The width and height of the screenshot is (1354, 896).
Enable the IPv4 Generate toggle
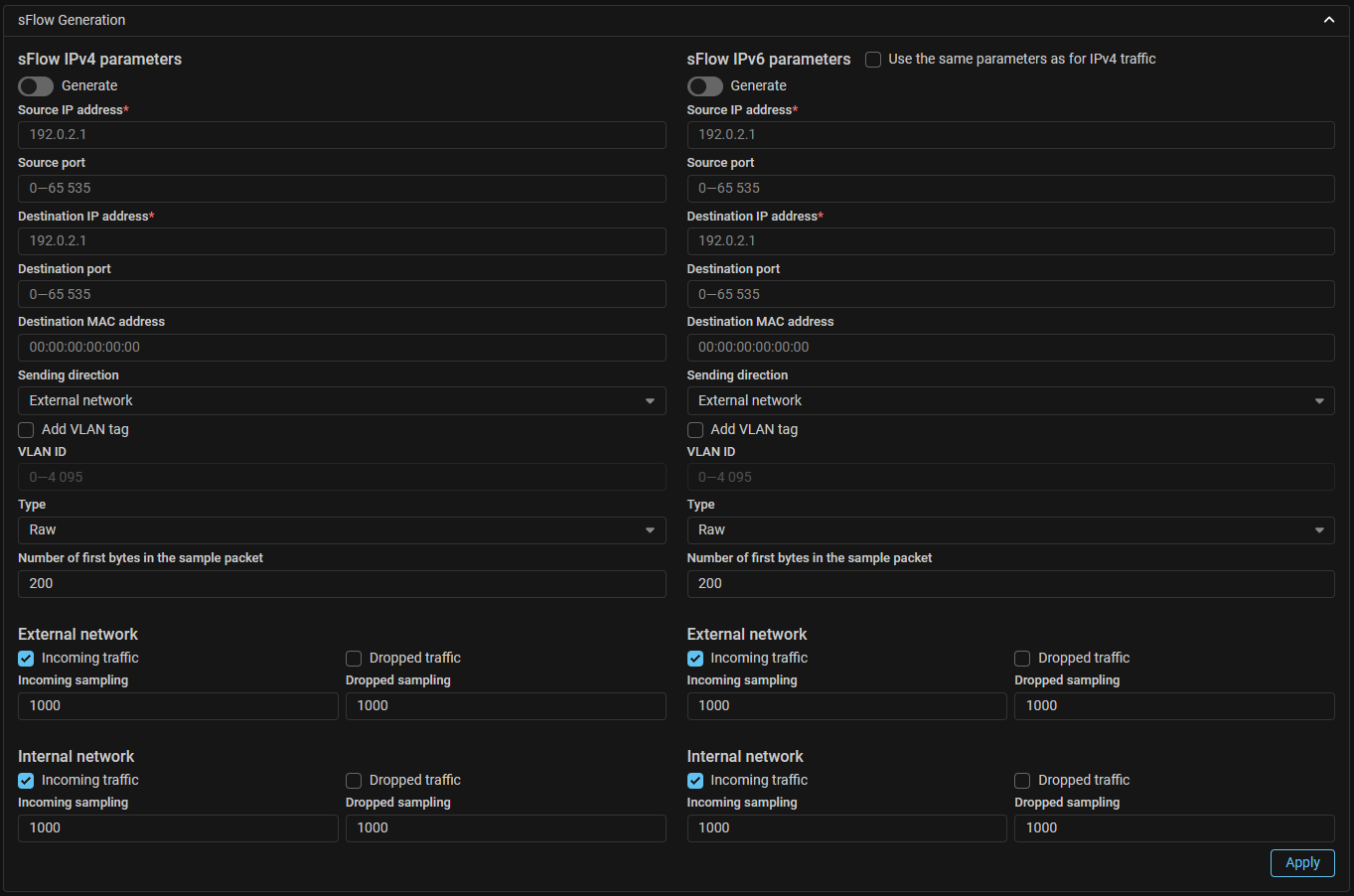pyautogui.click(x=36, y=86)
